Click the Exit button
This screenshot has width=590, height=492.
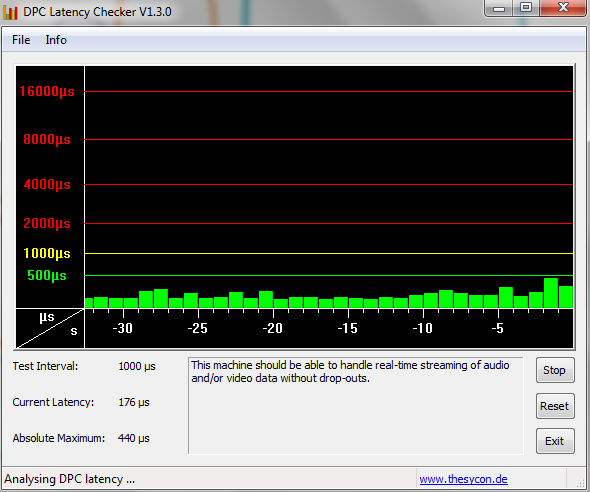[x=555, y=441]
